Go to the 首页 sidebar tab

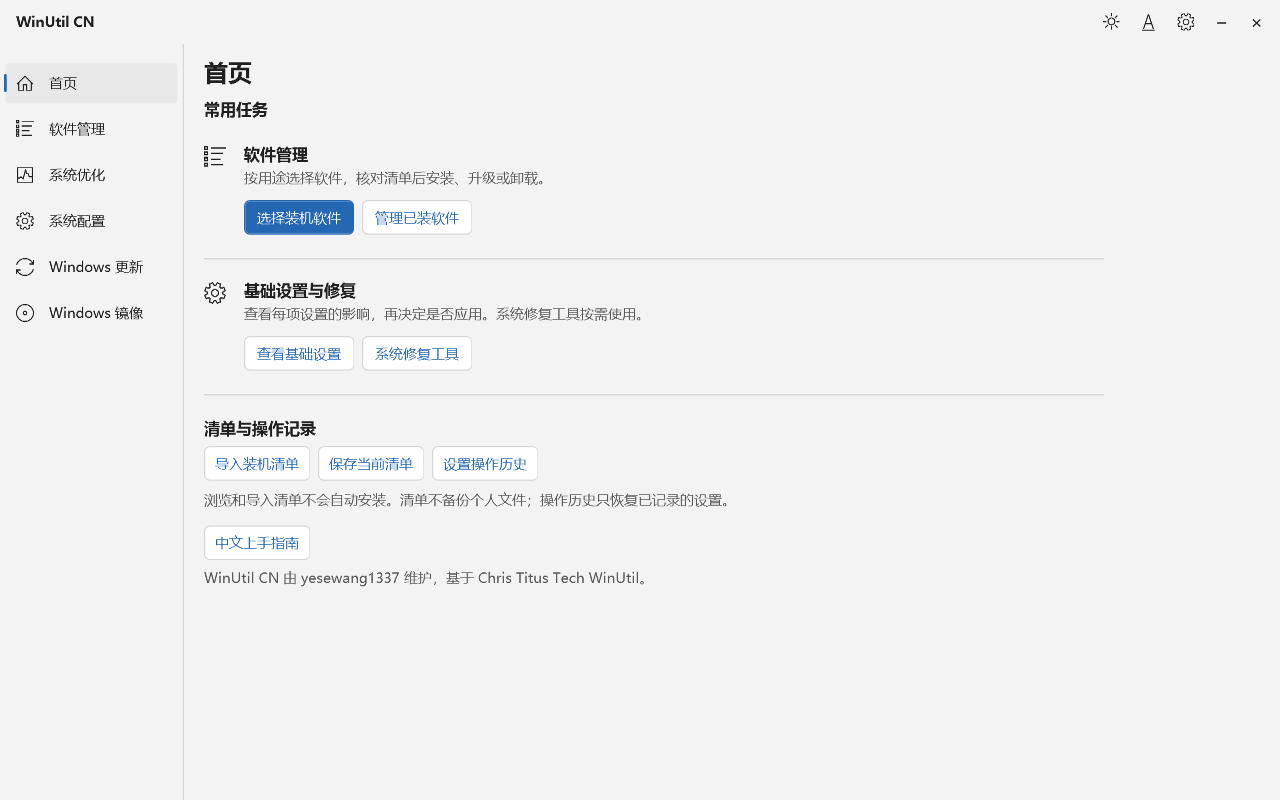91,83
